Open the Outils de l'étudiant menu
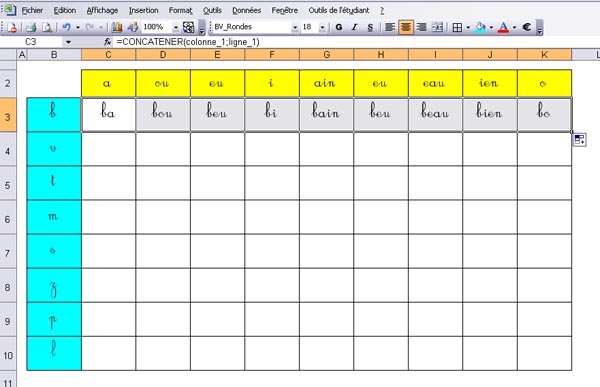This screenshot has height=387, width=600. click(x=339, y=10)
